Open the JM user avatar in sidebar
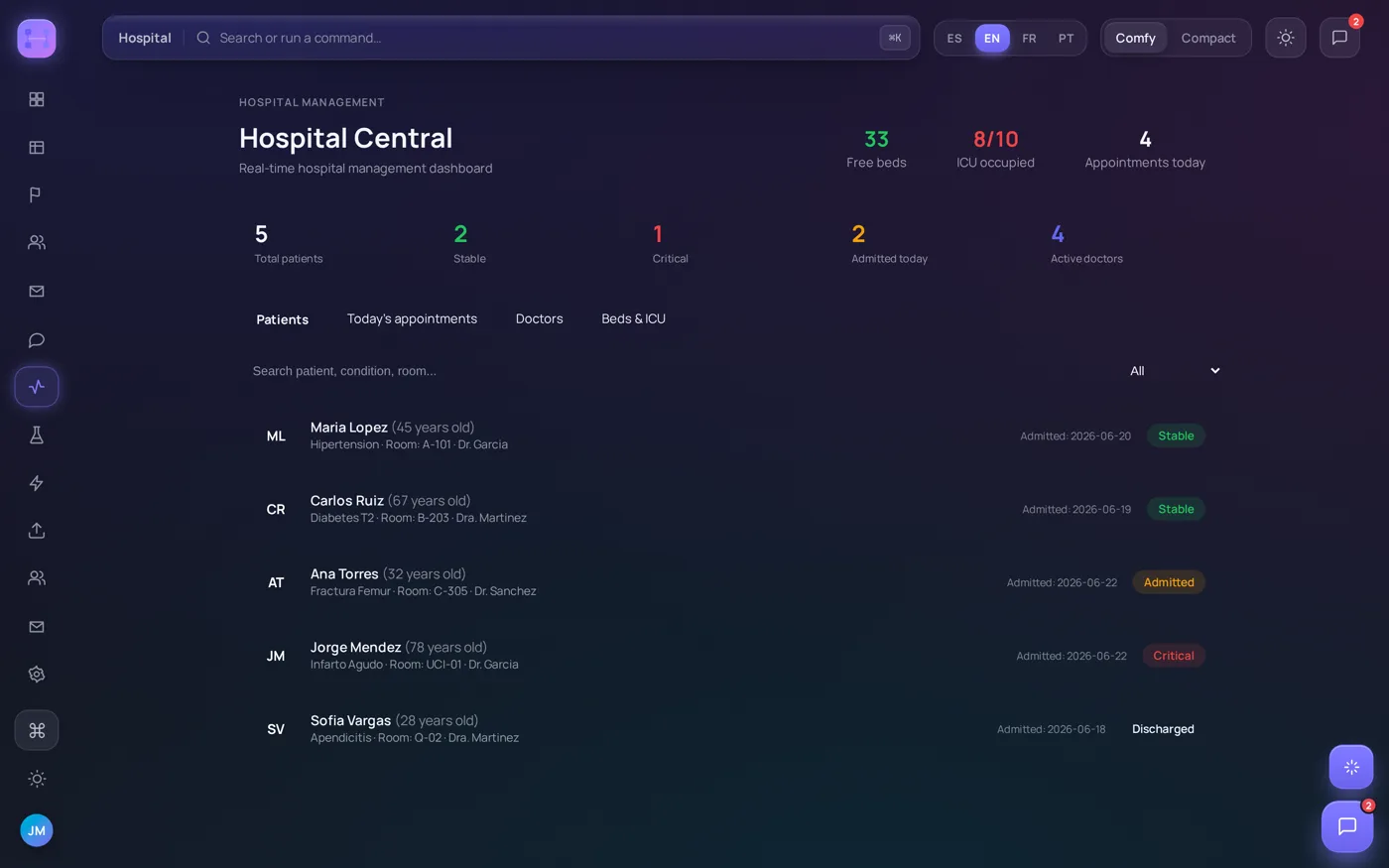This screenshot has height=868, width=1389. [x=37, y=830]
